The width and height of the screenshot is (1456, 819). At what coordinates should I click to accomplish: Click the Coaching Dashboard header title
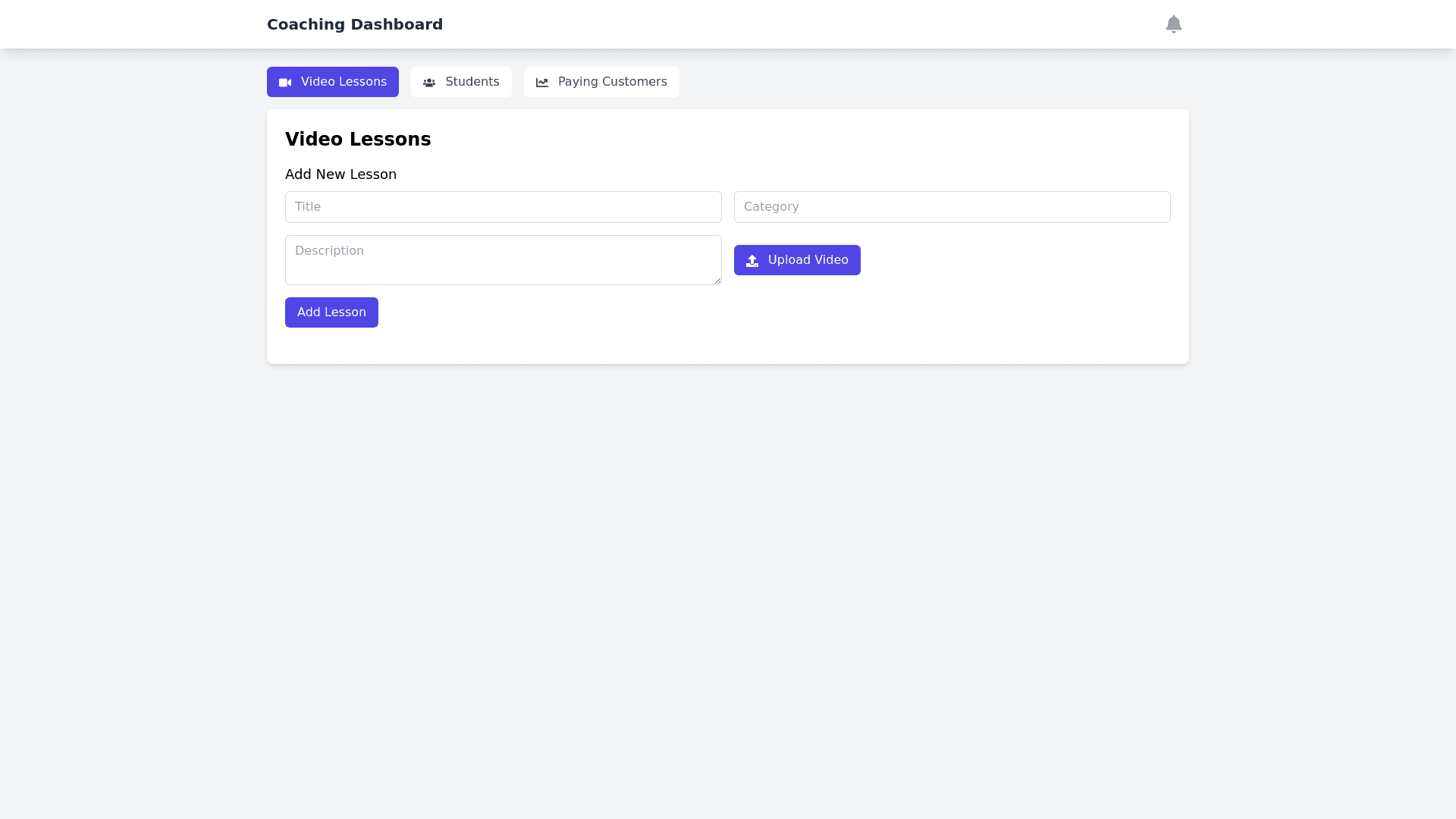(354, 24)
